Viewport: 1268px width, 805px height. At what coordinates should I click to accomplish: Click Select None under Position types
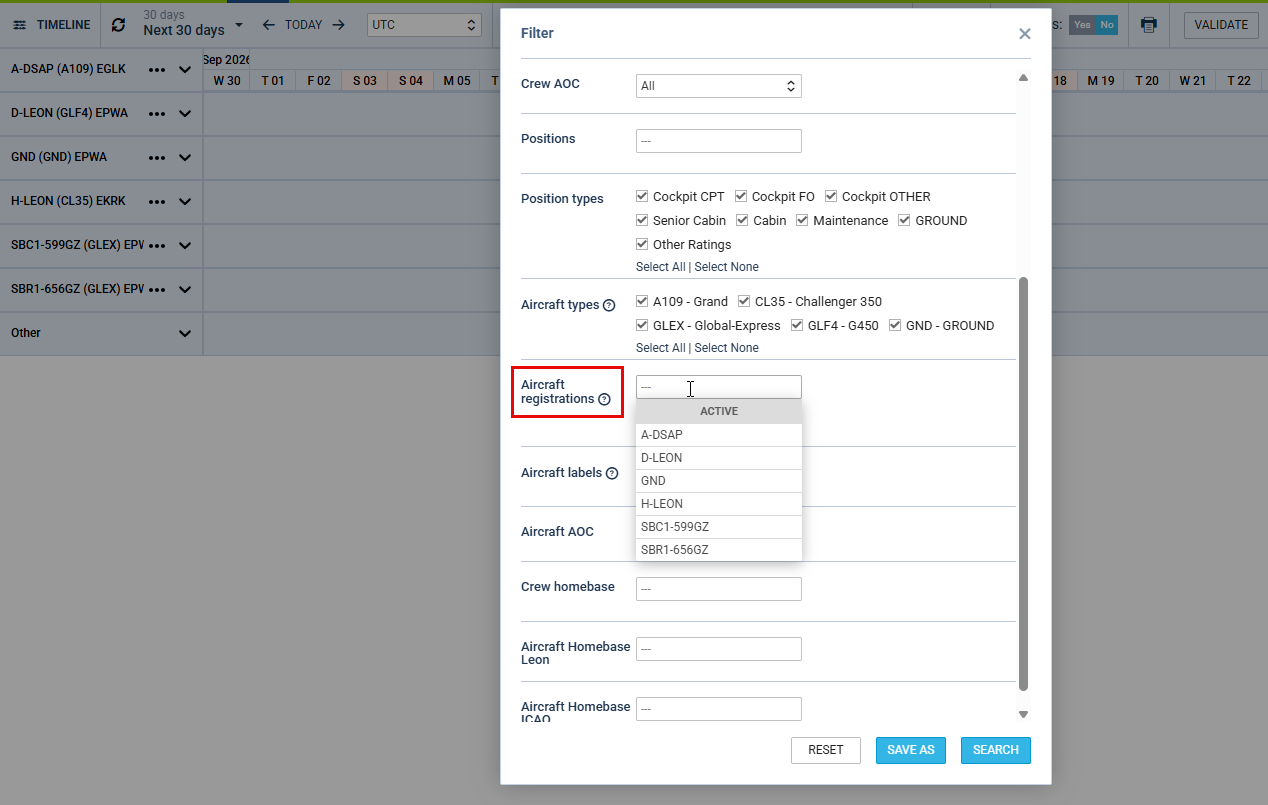point(727,267)
